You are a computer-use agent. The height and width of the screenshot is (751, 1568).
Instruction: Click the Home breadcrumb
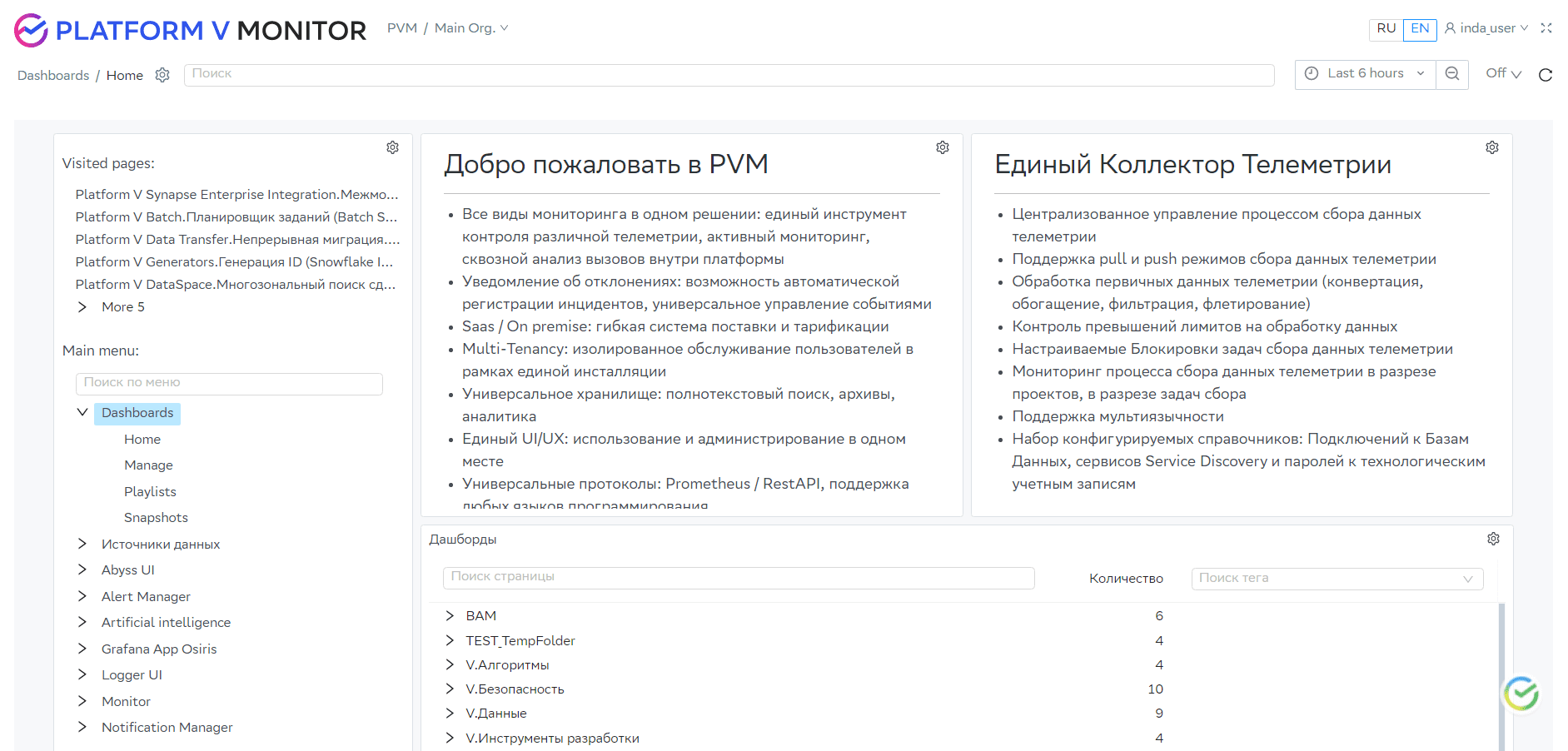click(x=125, y=76)
